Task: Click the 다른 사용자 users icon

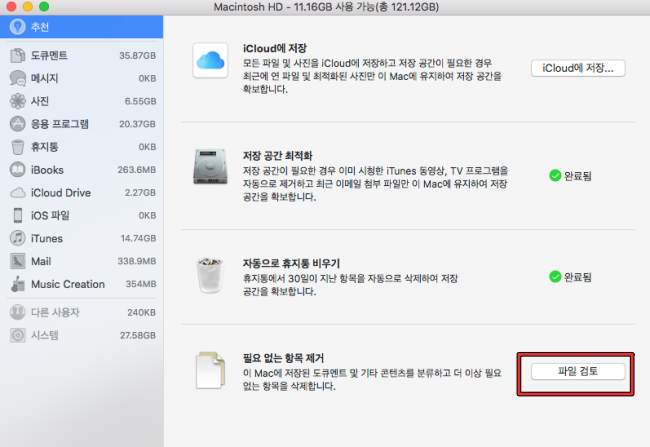Action: [17, 312]
